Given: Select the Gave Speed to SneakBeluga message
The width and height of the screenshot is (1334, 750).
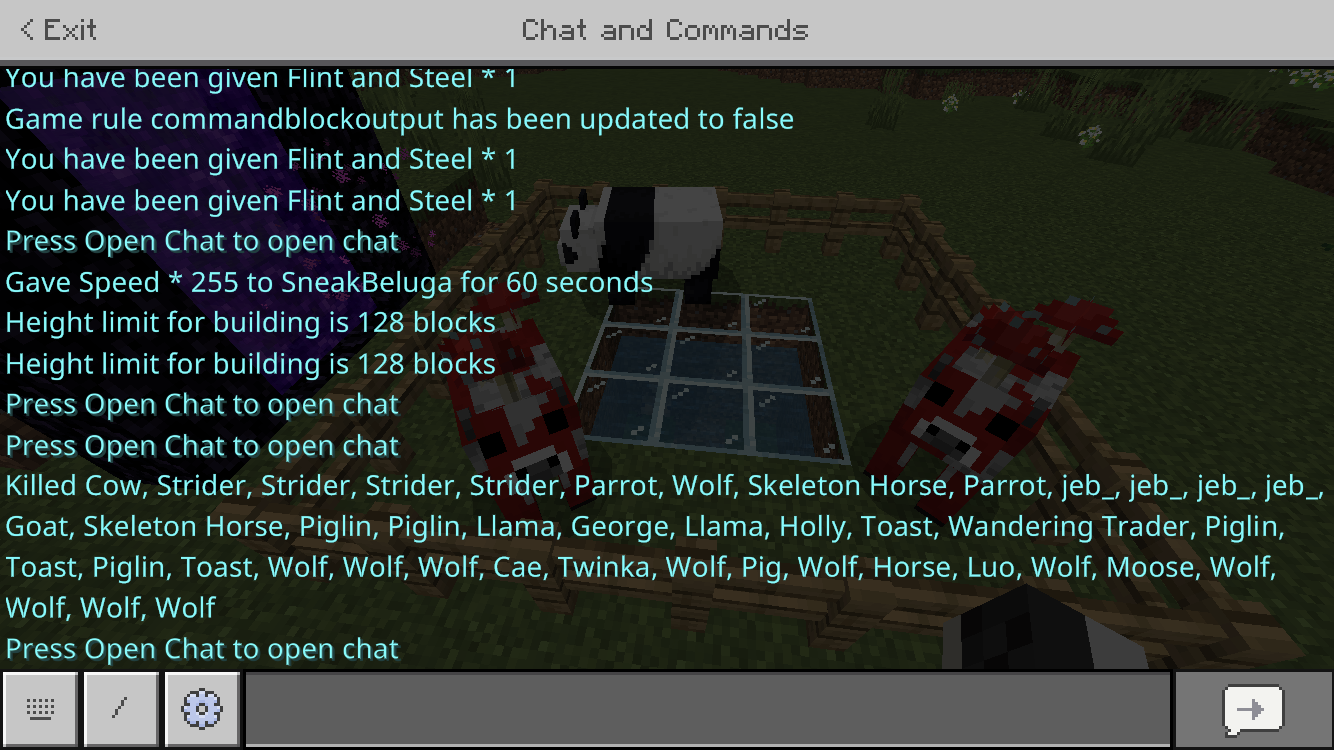Looking at the screenshot, I should click(x=329, y=282).
